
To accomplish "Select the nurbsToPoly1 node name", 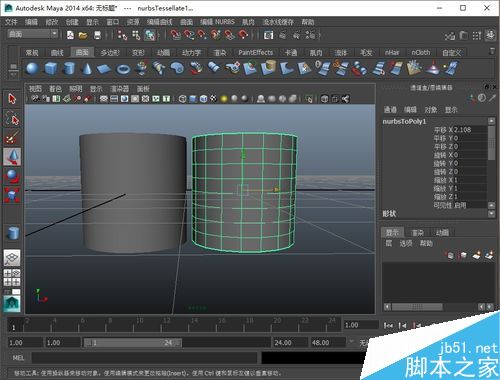I will (x=404, y=121).
